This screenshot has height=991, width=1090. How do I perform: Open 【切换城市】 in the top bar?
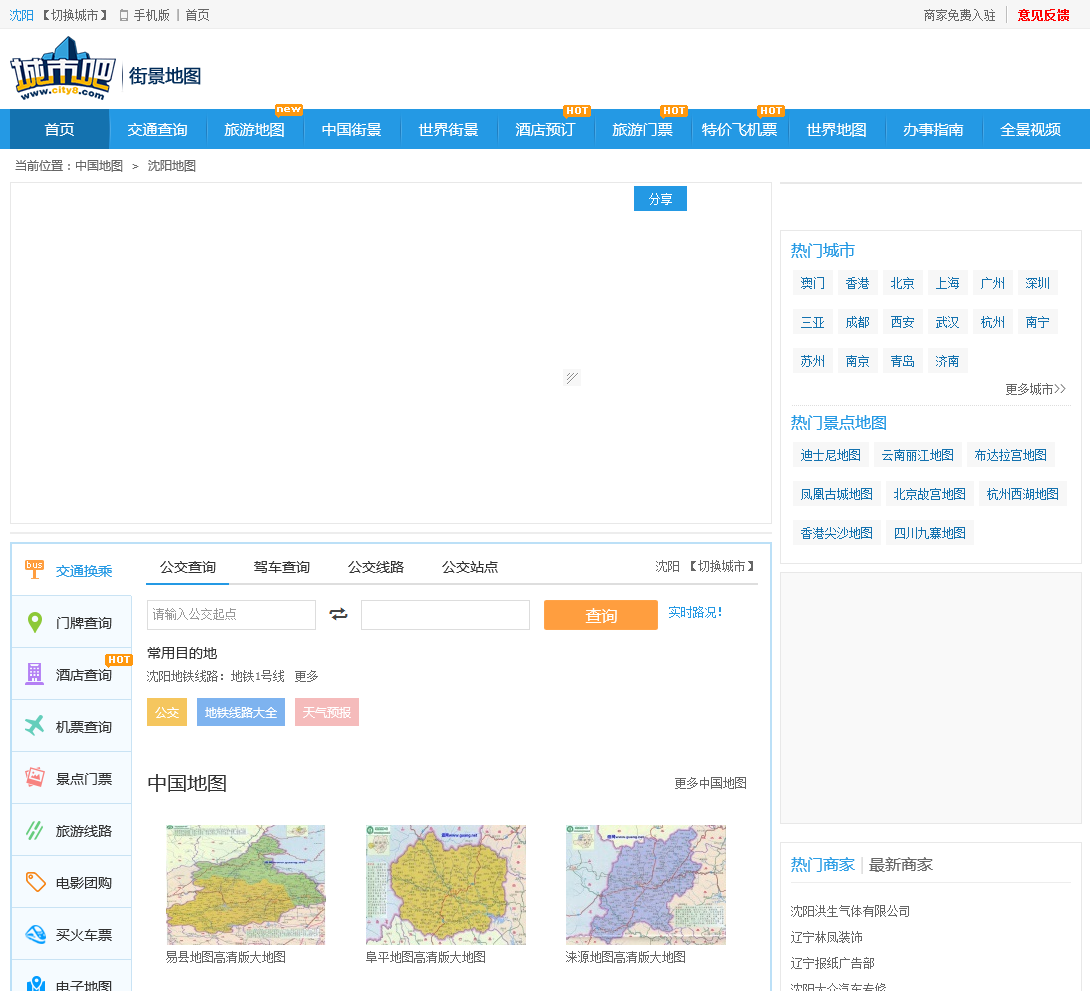pyautogui.click(x=75, y=15)
